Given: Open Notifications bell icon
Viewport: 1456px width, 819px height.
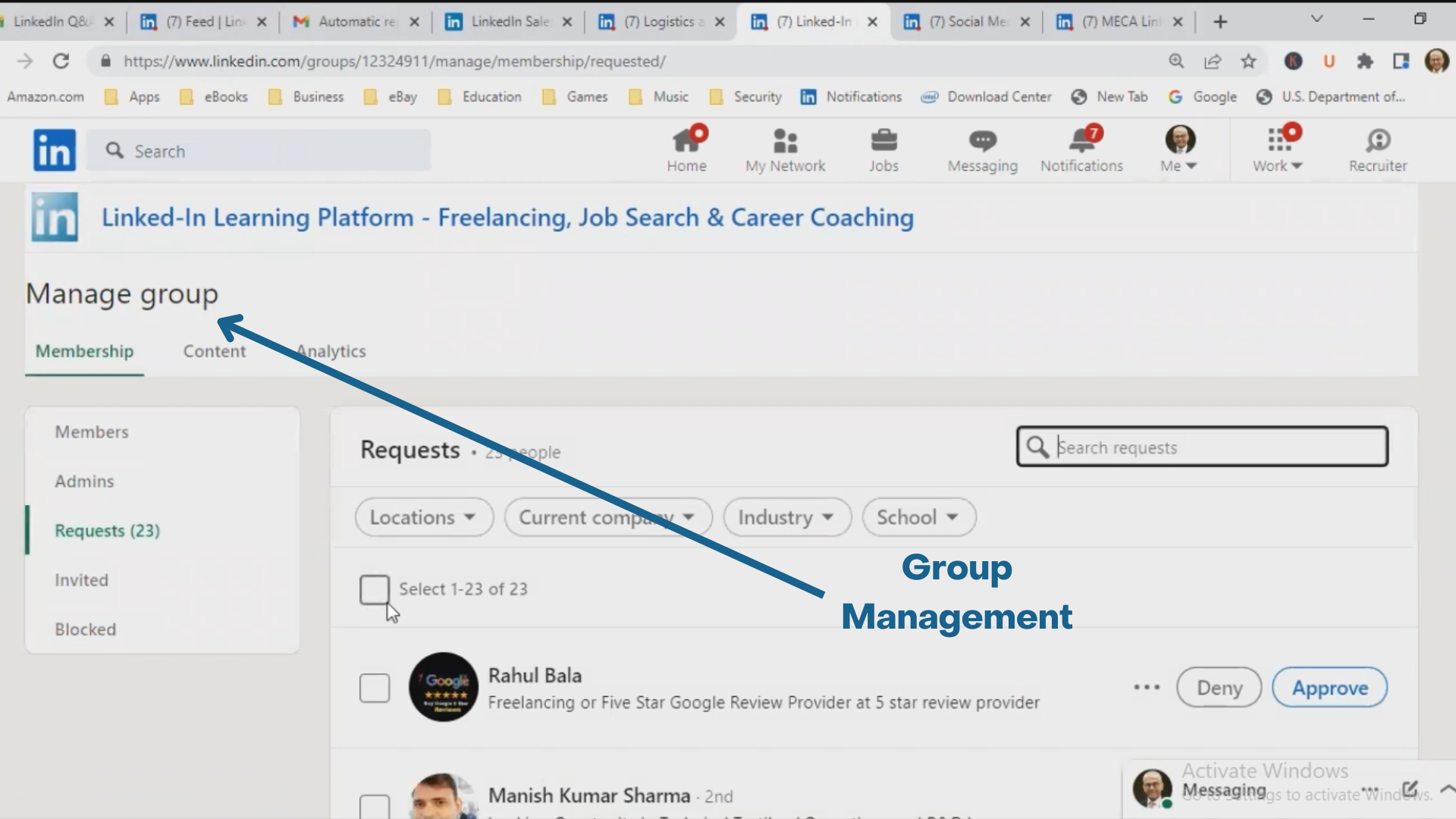Looking at the screenshot, I should (x=1081, y=149).
